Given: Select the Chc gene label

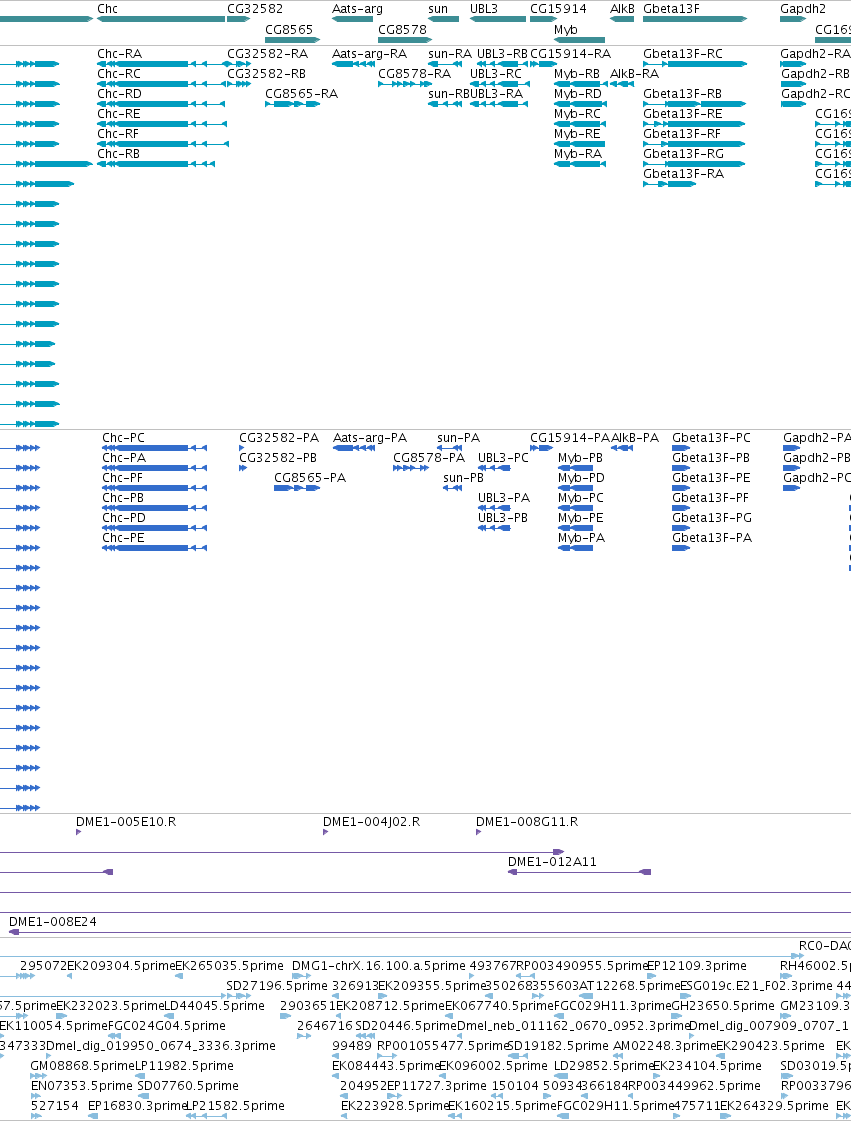Looking at the screenshot, I should click(x=107, y=9).
